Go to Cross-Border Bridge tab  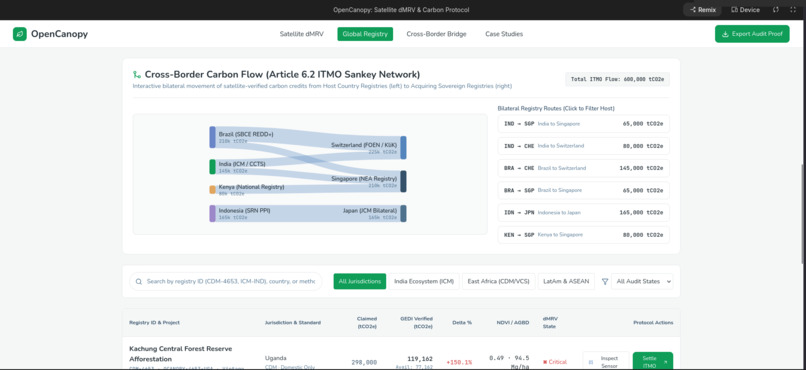pyautogui.click(x=436, y=34)
